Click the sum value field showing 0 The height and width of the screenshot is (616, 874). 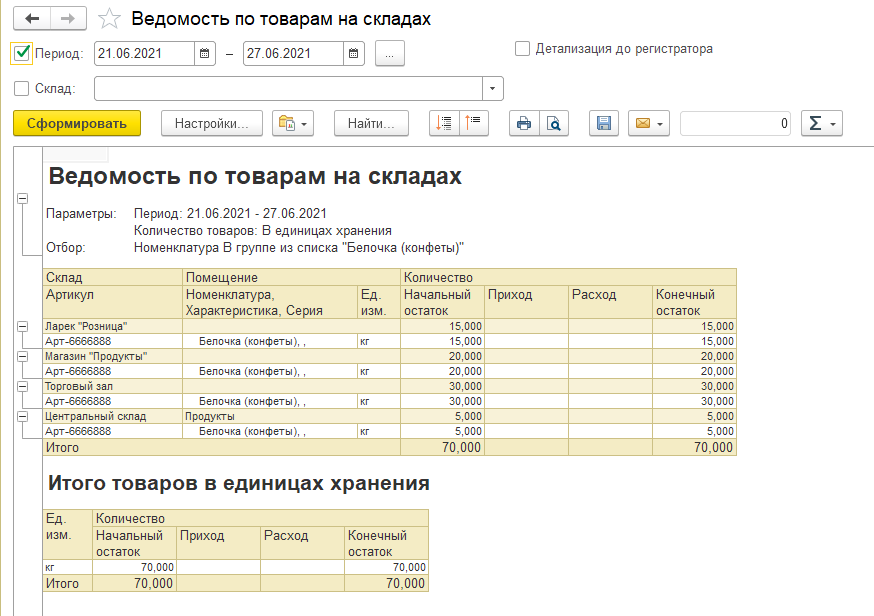point(735,123)
